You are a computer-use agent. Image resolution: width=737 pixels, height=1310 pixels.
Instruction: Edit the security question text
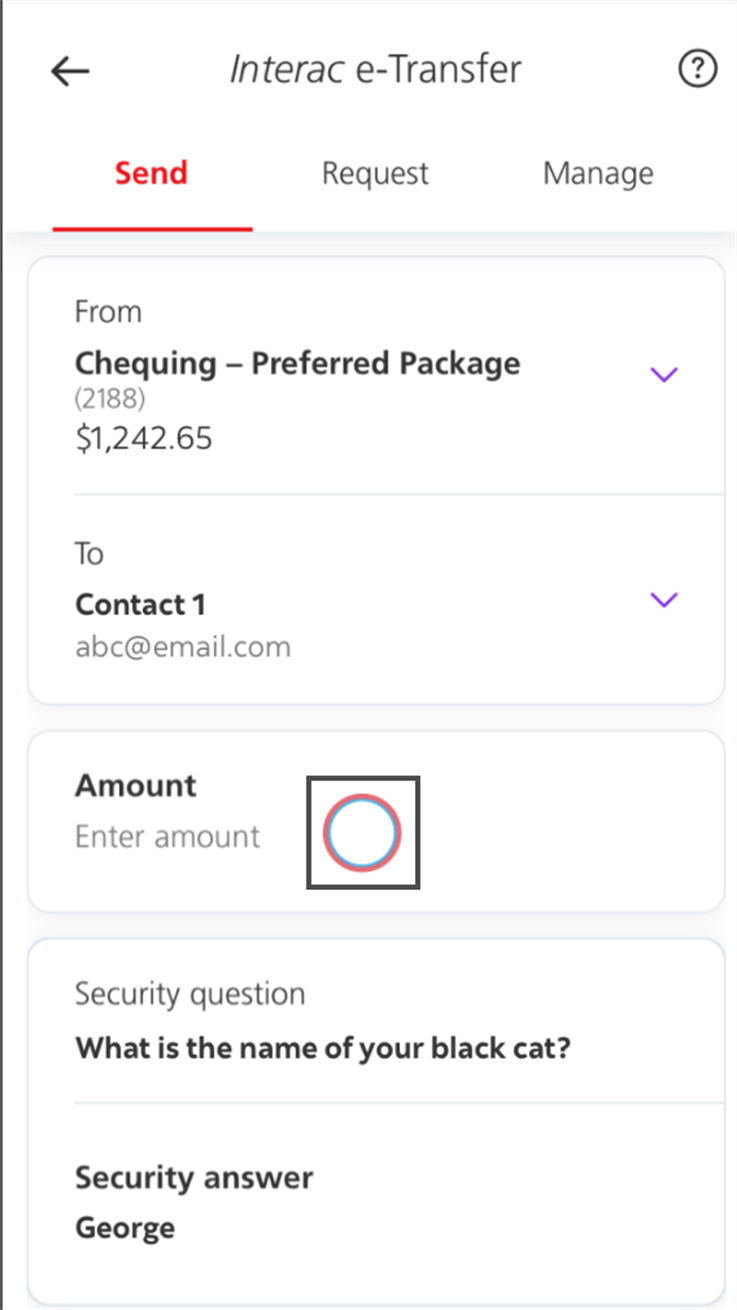click(323, 1050)
